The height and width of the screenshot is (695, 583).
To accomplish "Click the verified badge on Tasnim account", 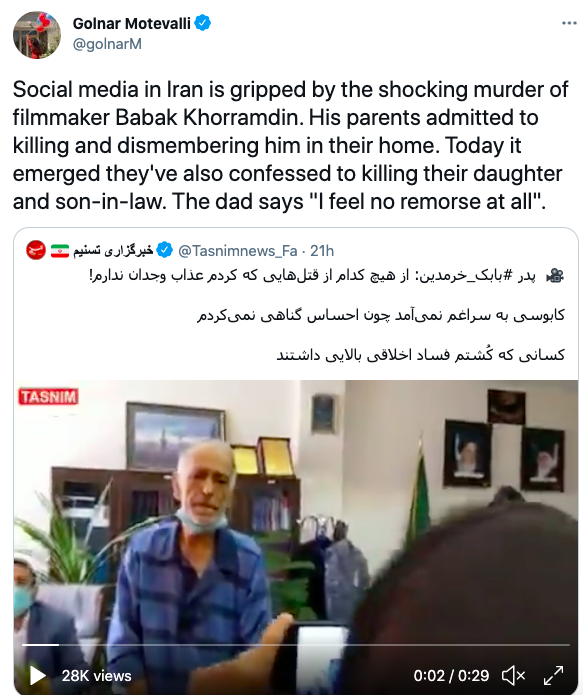I will pos(164,250).
